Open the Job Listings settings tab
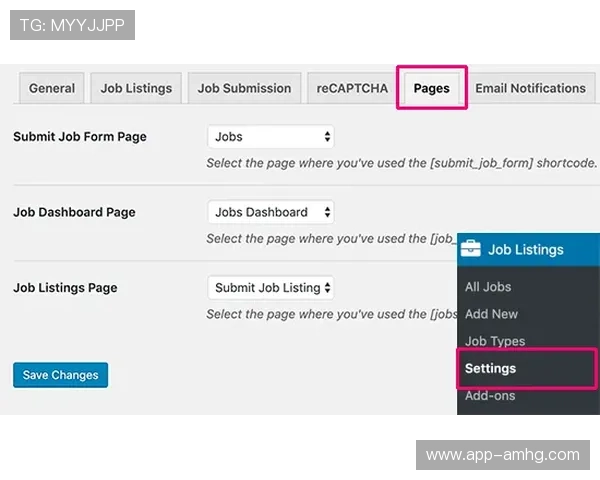600x480 pixels. click(x=136, y=88)
